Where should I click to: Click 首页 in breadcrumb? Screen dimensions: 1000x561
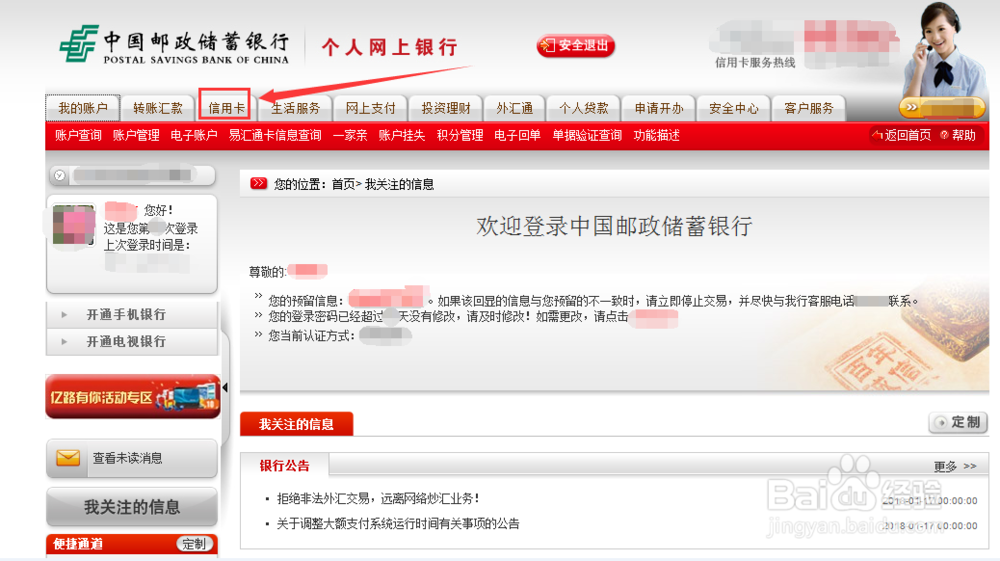(343, 184)
